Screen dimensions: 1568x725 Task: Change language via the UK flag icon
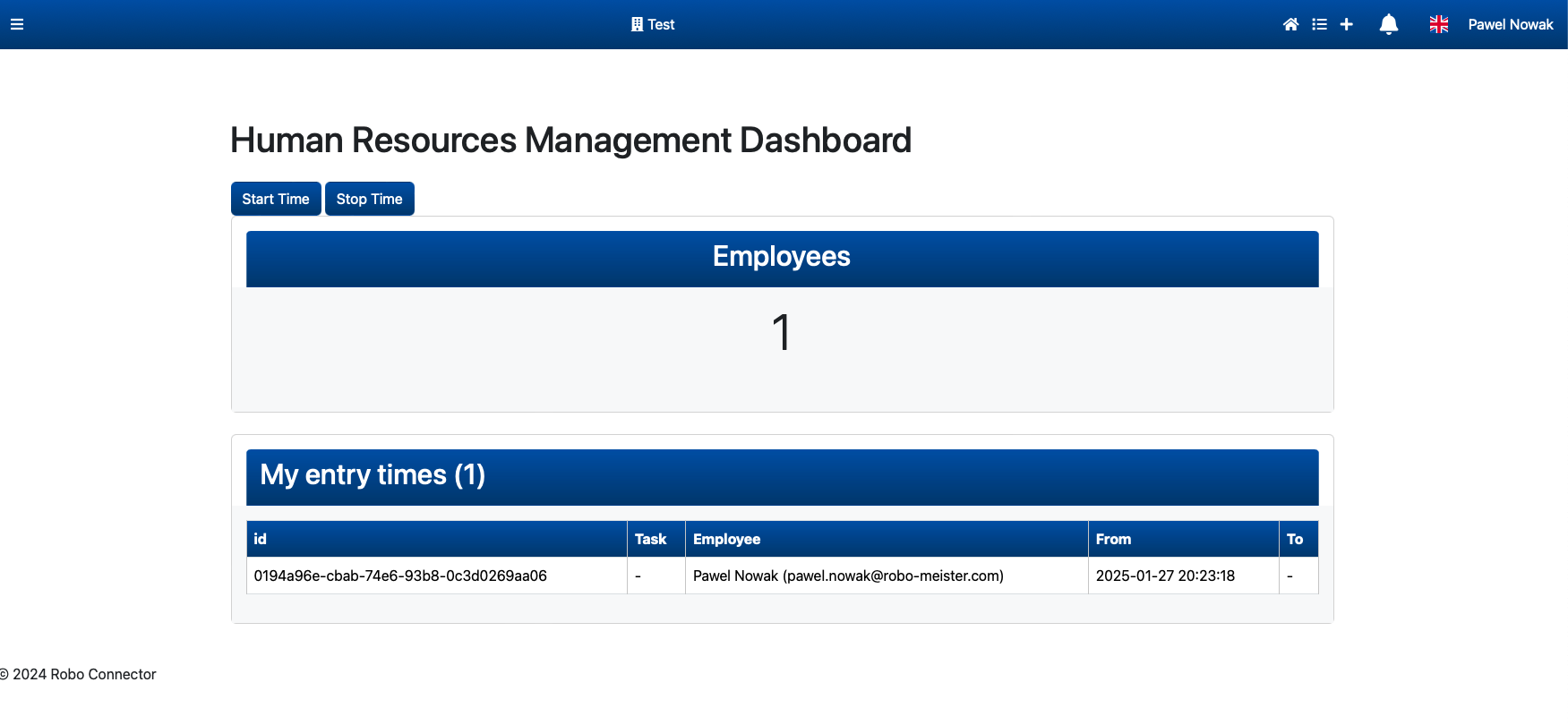point(1439,24)
